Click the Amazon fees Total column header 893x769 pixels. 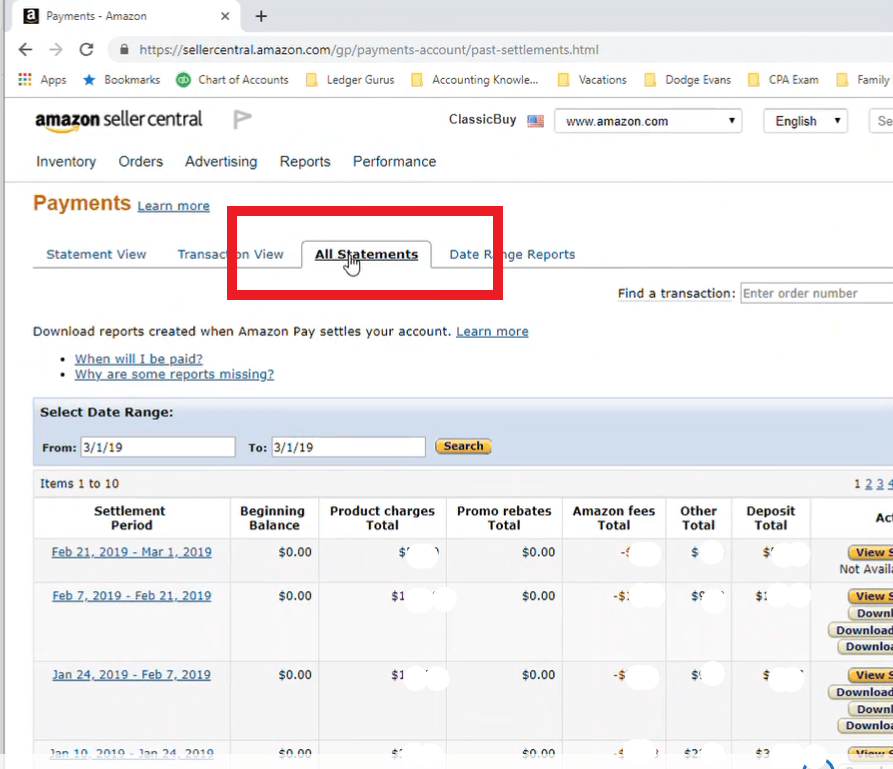pyautogui.click(x=614, y=518)
